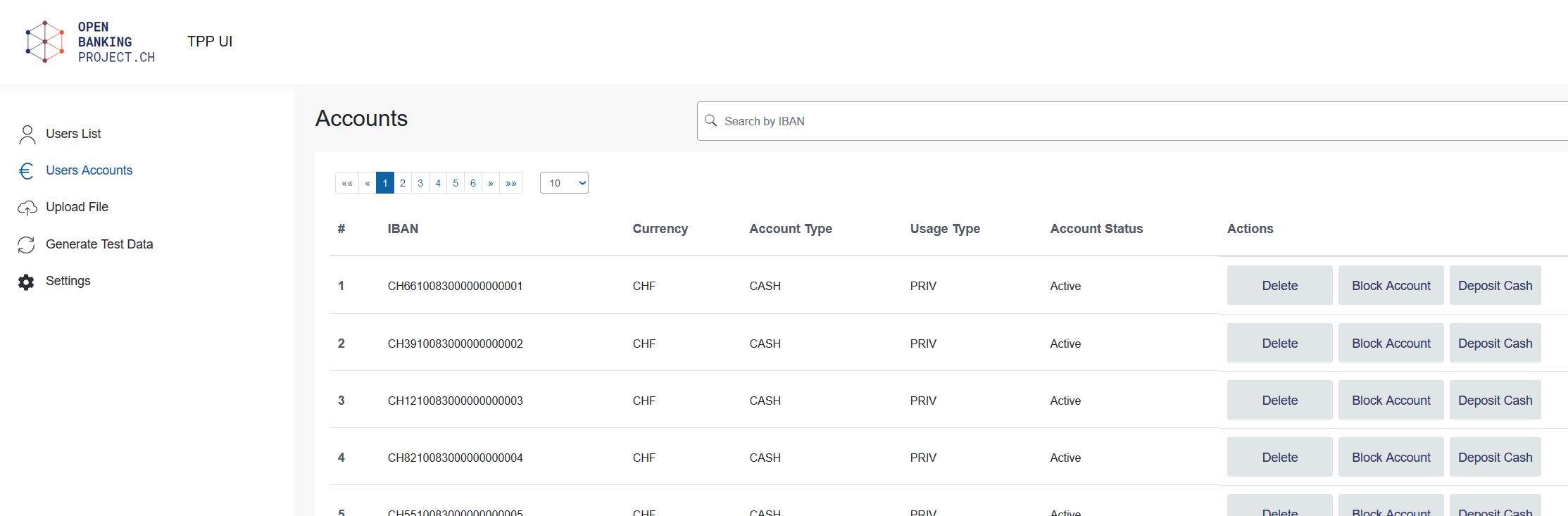Click CHF currency in row 4

(644, 458)
